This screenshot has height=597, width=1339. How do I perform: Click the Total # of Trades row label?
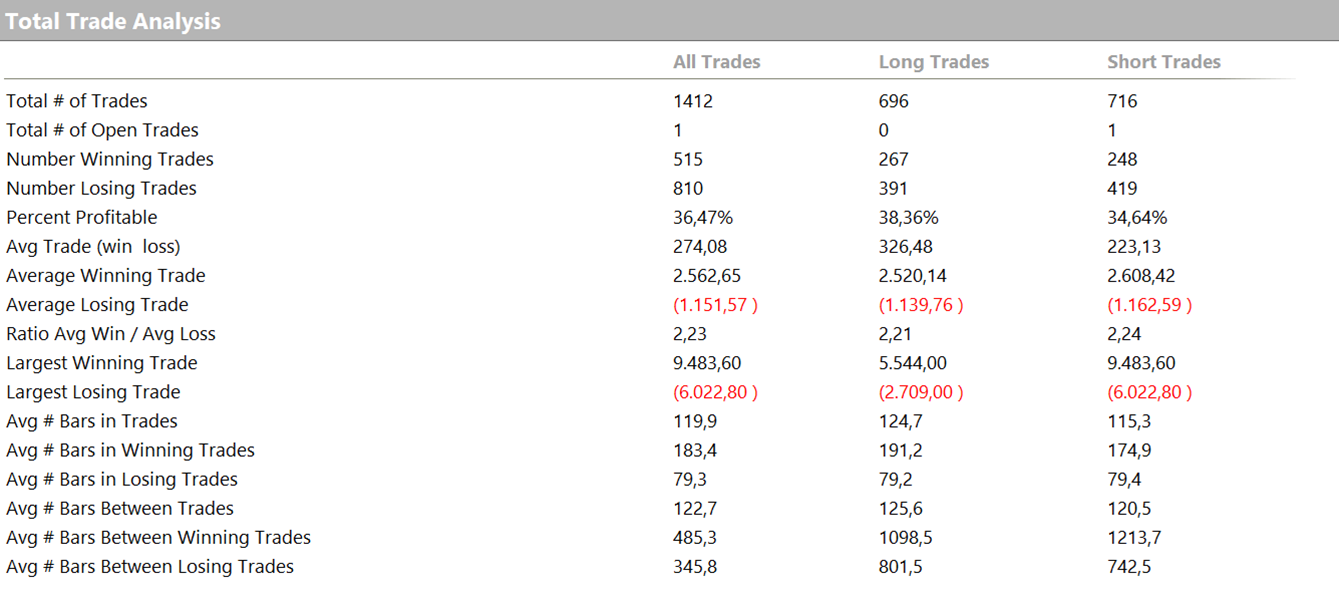click(x=77, y=101)
